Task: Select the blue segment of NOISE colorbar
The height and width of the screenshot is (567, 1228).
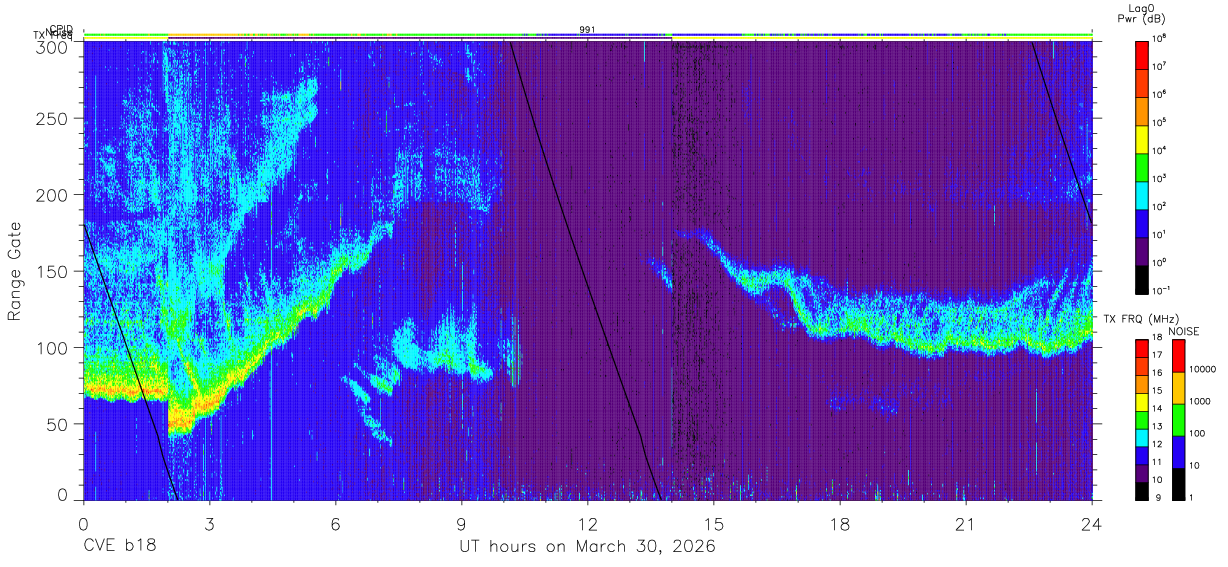Action: pos(1178,451)
